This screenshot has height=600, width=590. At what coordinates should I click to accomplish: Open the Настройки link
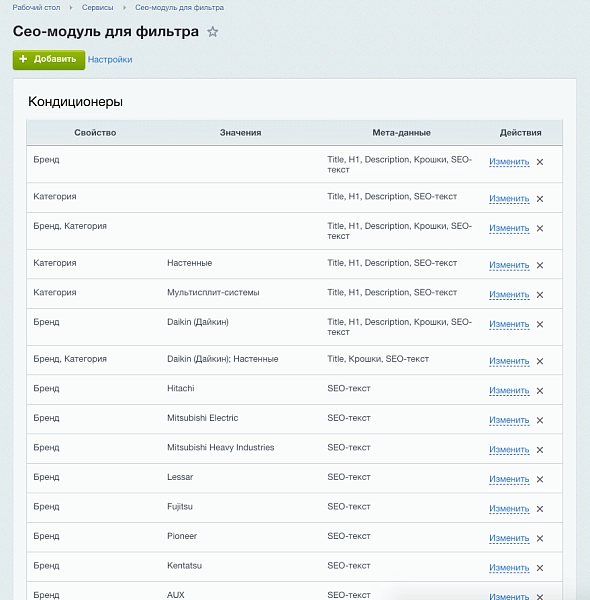[x=110, y=60]
